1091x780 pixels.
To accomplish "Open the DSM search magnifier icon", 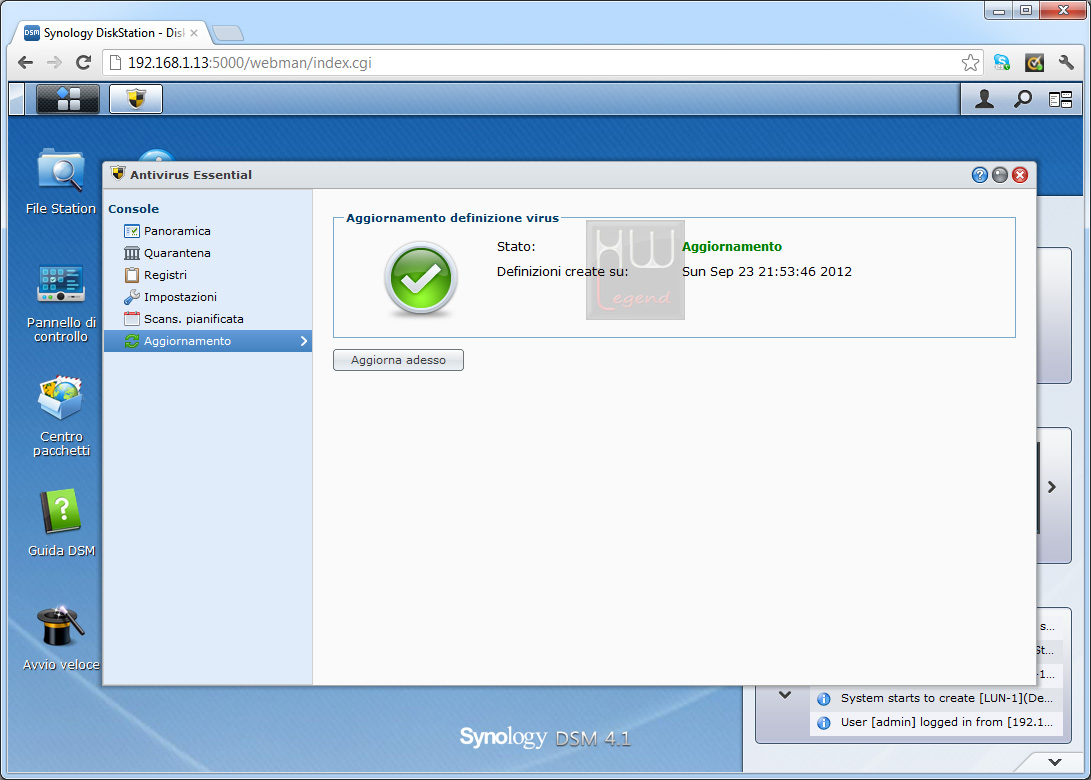I will tap(1023, 100).
